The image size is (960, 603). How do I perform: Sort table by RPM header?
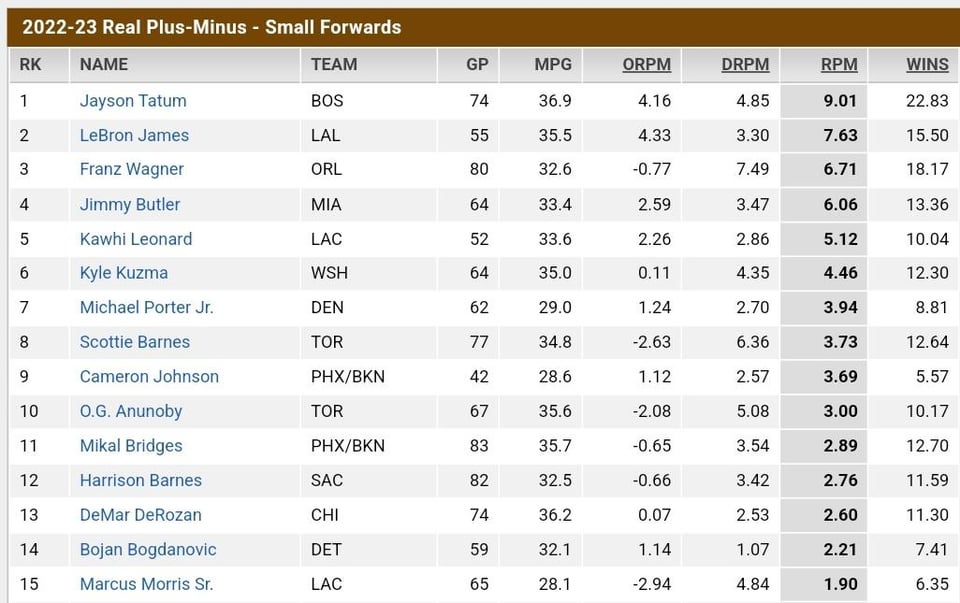coord(839,64)
